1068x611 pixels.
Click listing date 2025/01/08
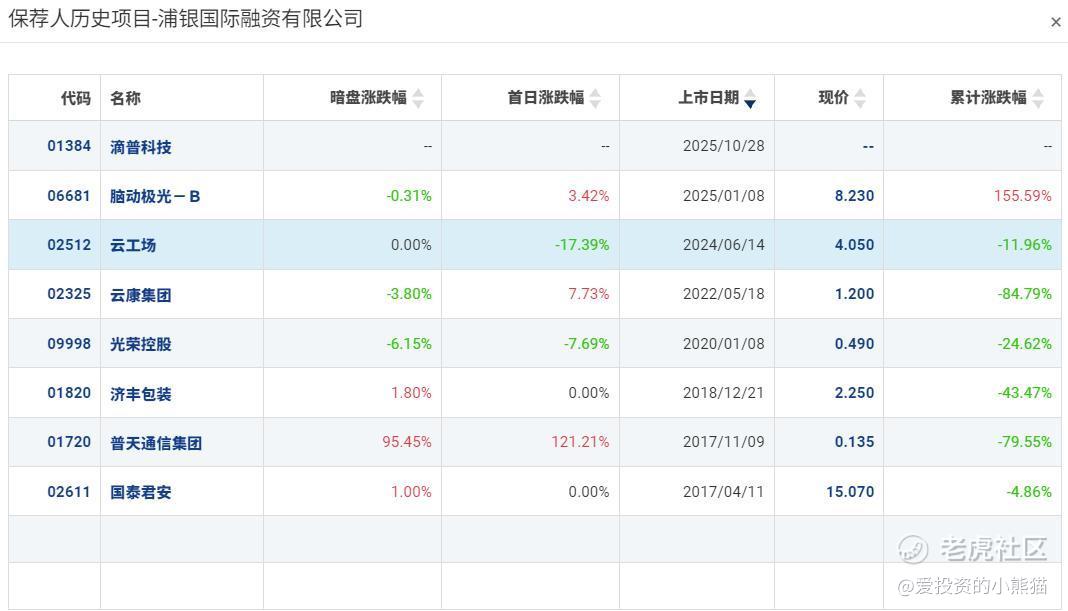point(723,195)
